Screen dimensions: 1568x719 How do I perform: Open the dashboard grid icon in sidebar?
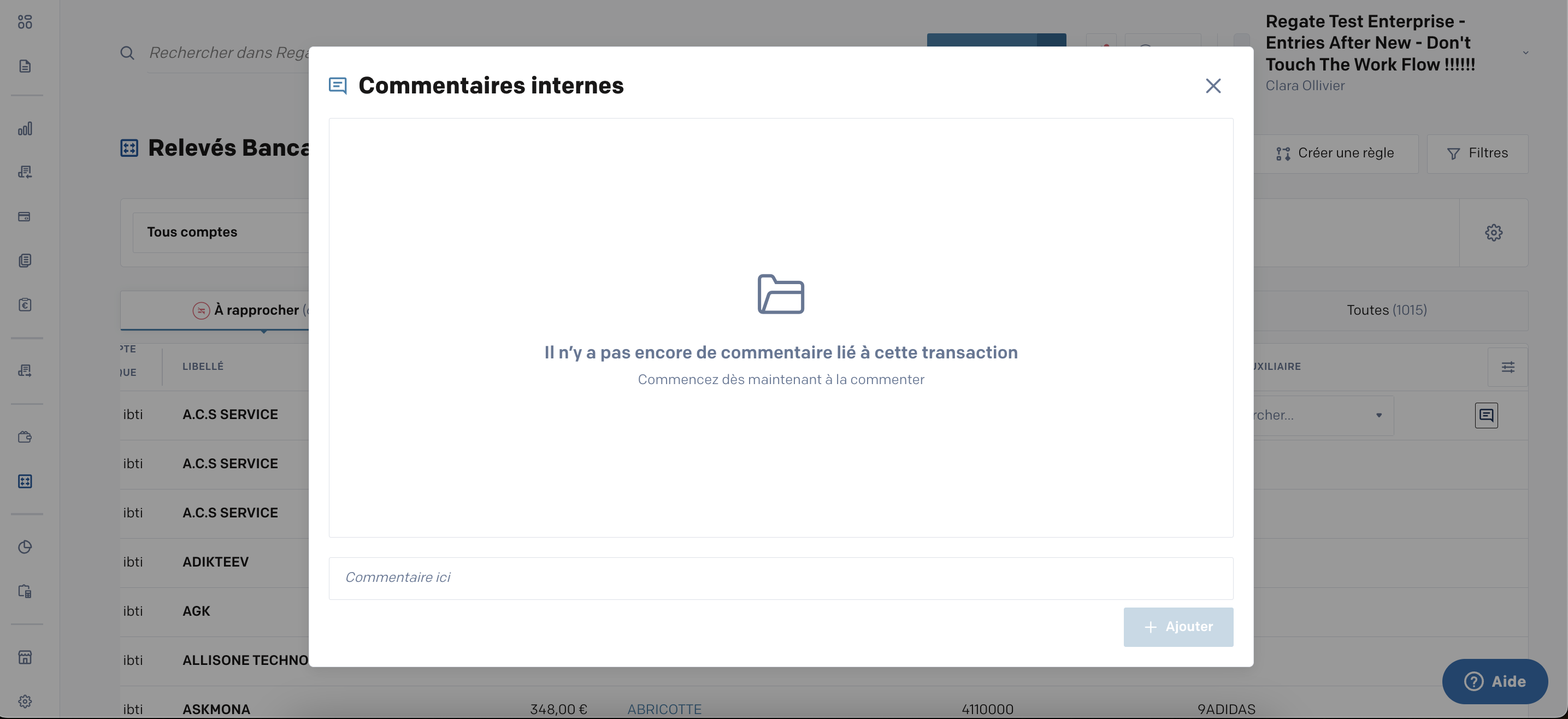point(25,22)
